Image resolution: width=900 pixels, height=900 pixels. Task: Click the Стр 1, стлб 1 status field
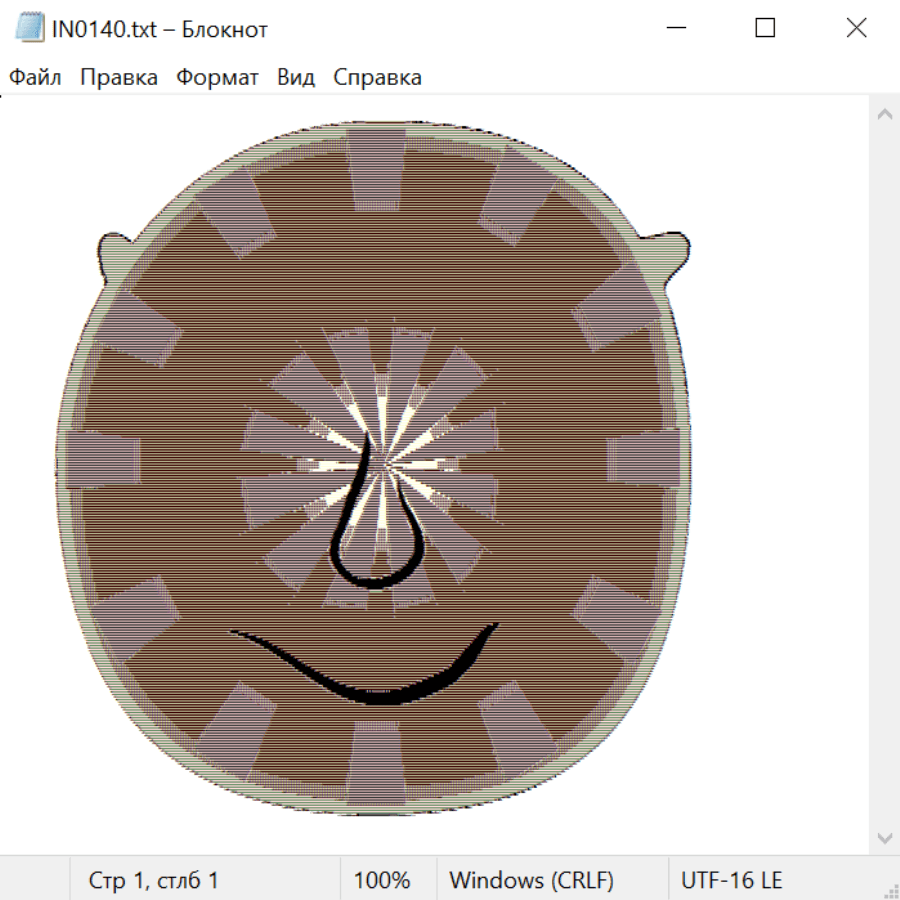coord(154,880)
